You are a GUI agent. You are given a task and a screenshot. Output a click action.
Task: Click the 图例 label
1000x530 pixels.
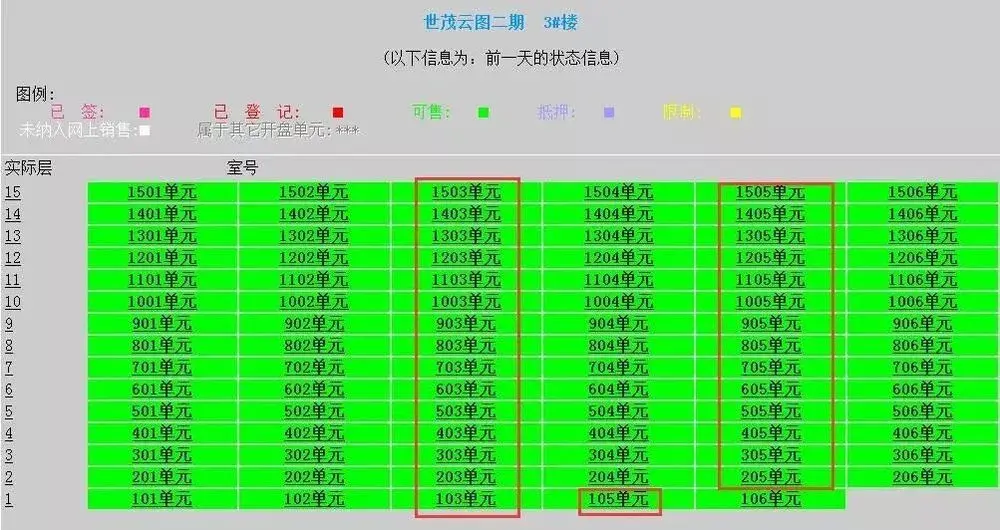pyautogui.click(x=34, y=94)
